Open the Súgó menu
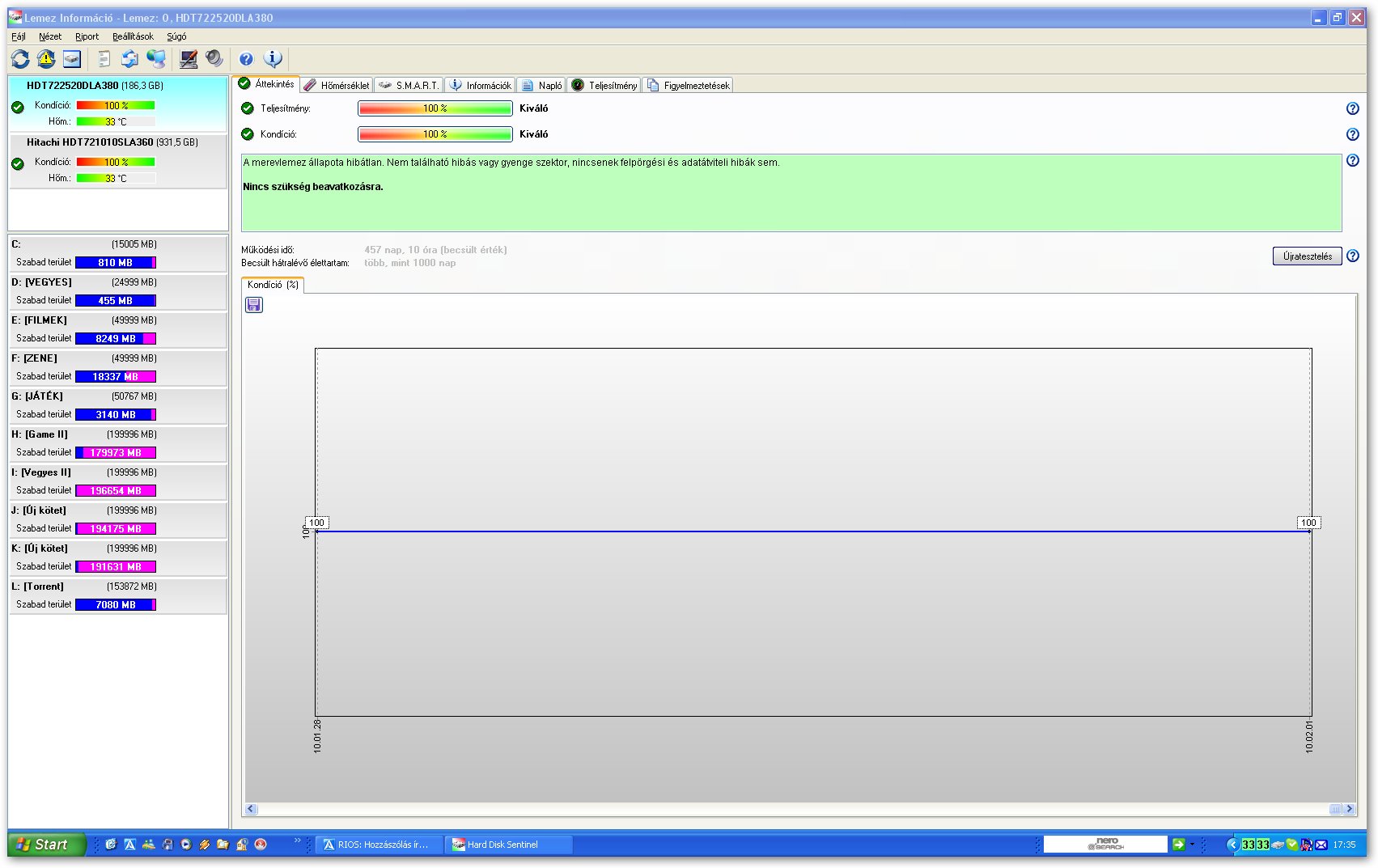This screenshot has height=868, width=1378. tap(176, 36)
